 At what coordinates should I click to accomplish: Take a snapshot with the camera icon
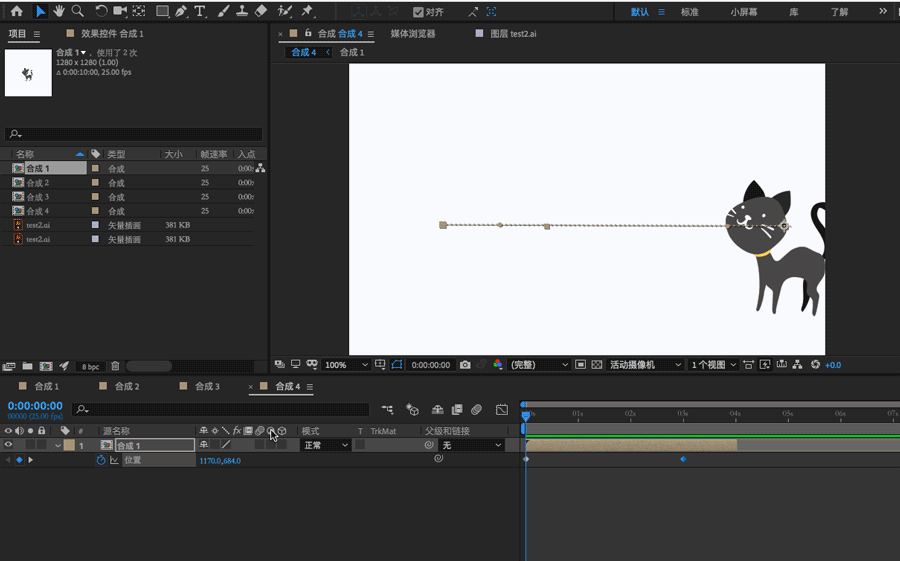pos(465,365)
